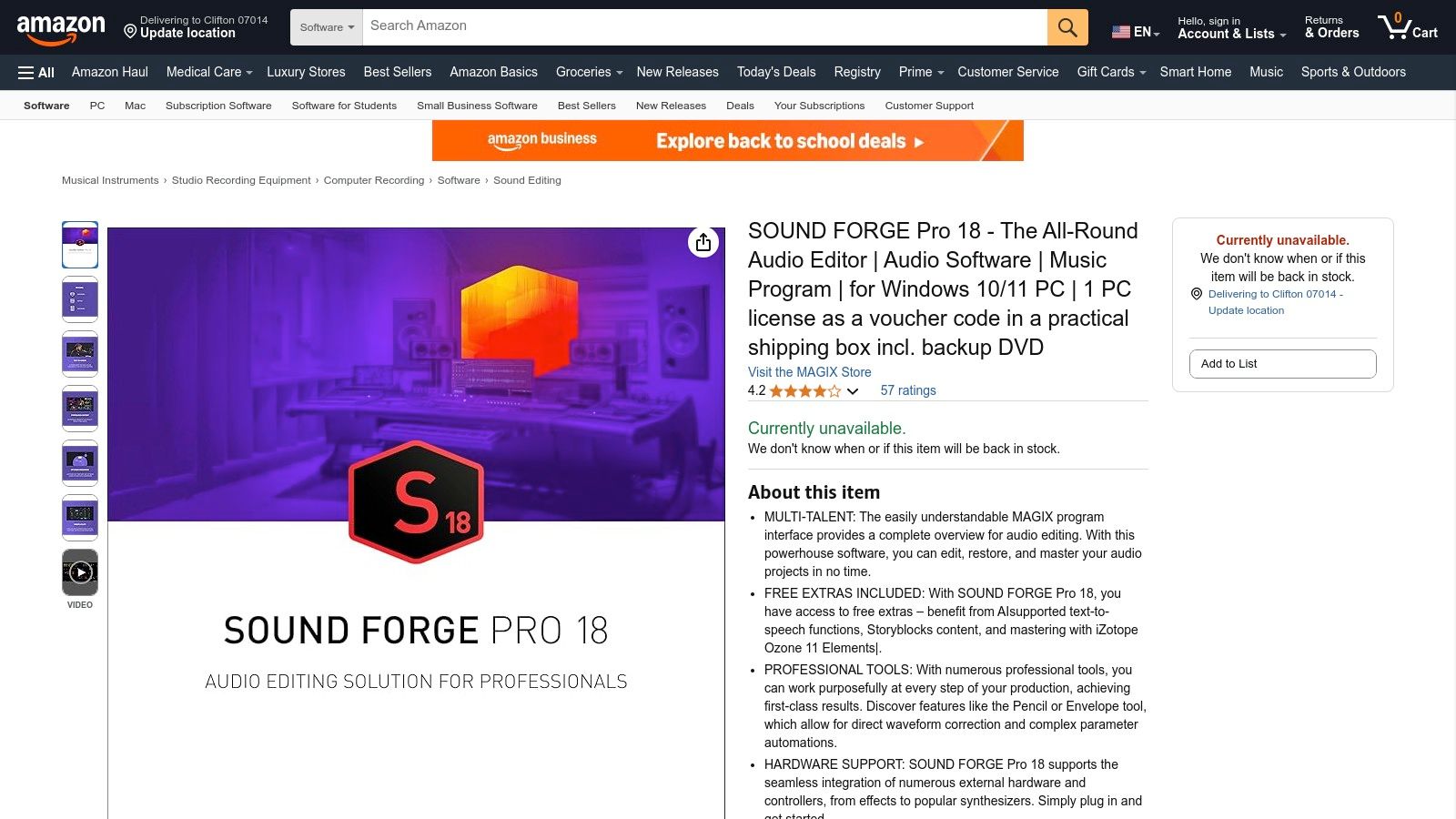Open Luxury Stores
This screenshot has width=1456, height=819.
pos(306,72)
